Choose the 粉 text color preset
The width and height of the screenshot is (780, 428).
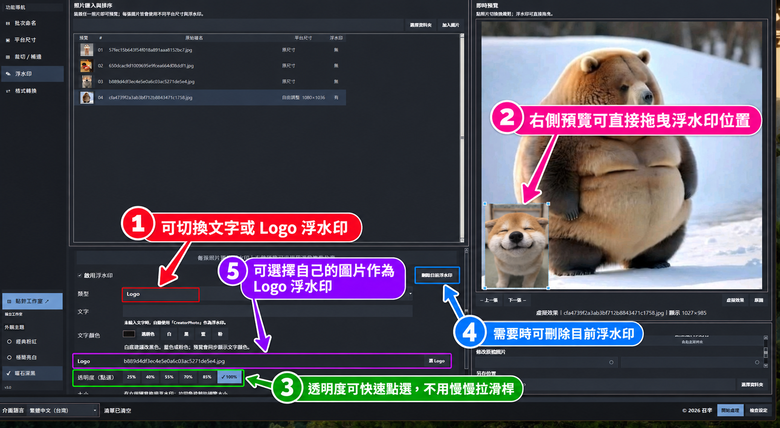(x=220, y=334)
